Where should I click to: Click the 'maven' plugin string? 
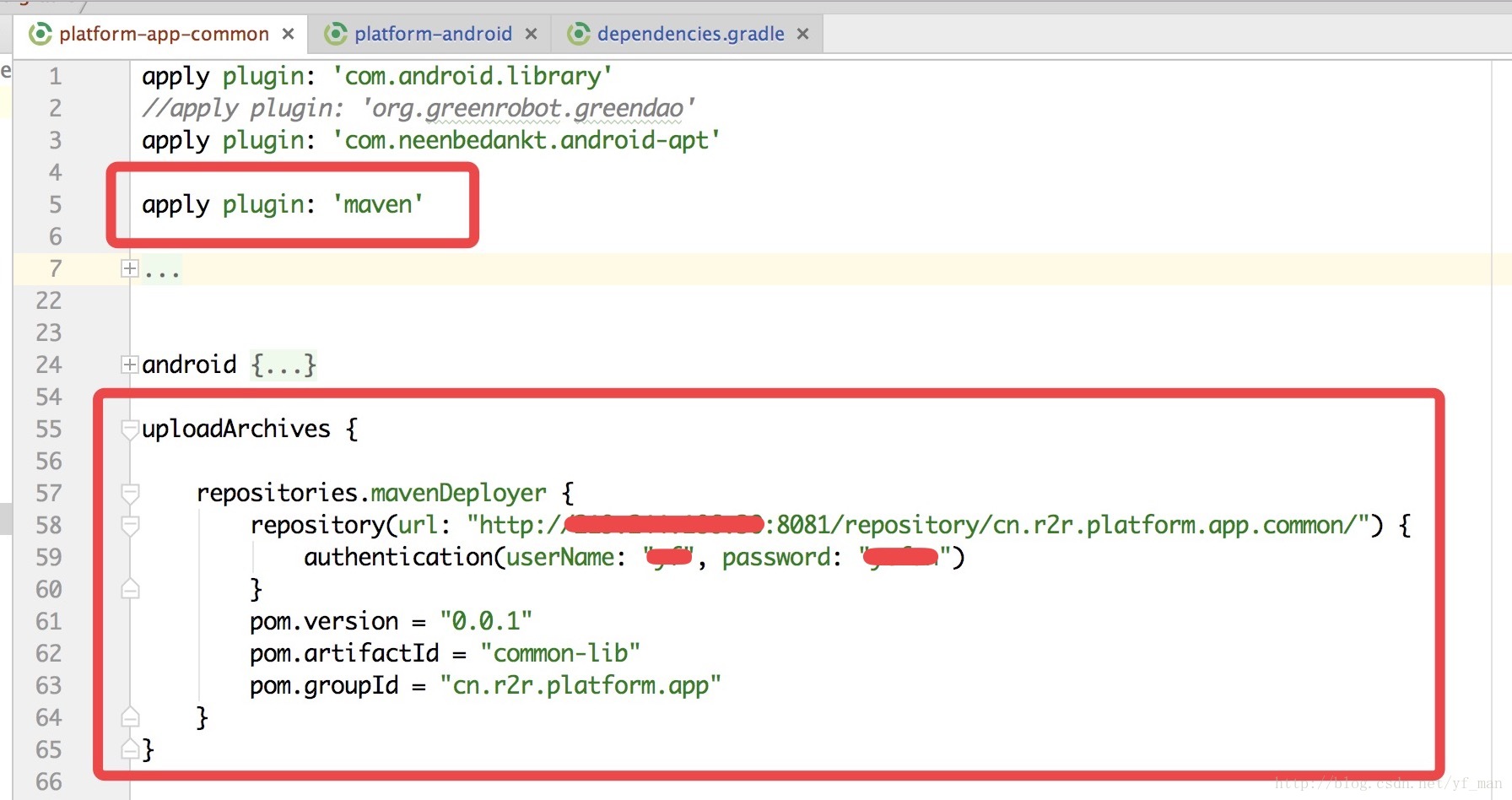[x=378, y=205]
